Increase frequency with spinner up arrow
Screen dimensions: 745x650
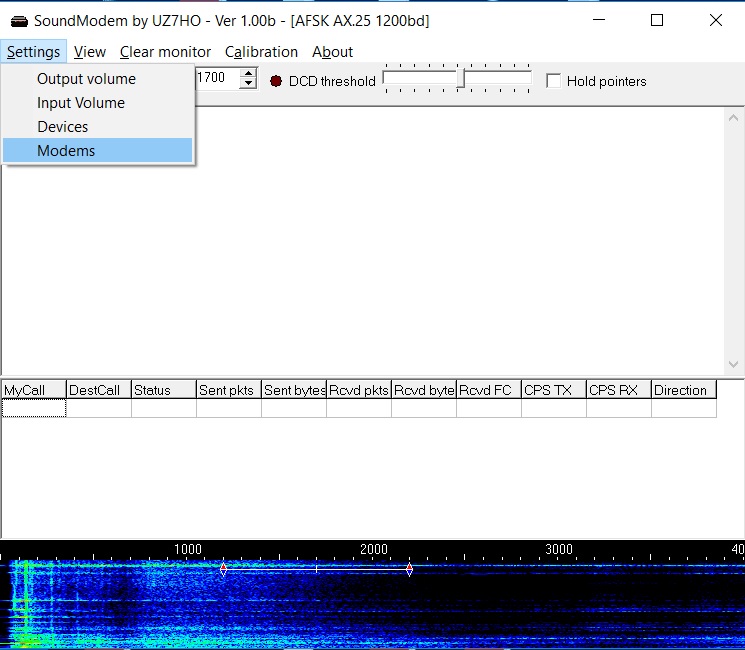249,73
